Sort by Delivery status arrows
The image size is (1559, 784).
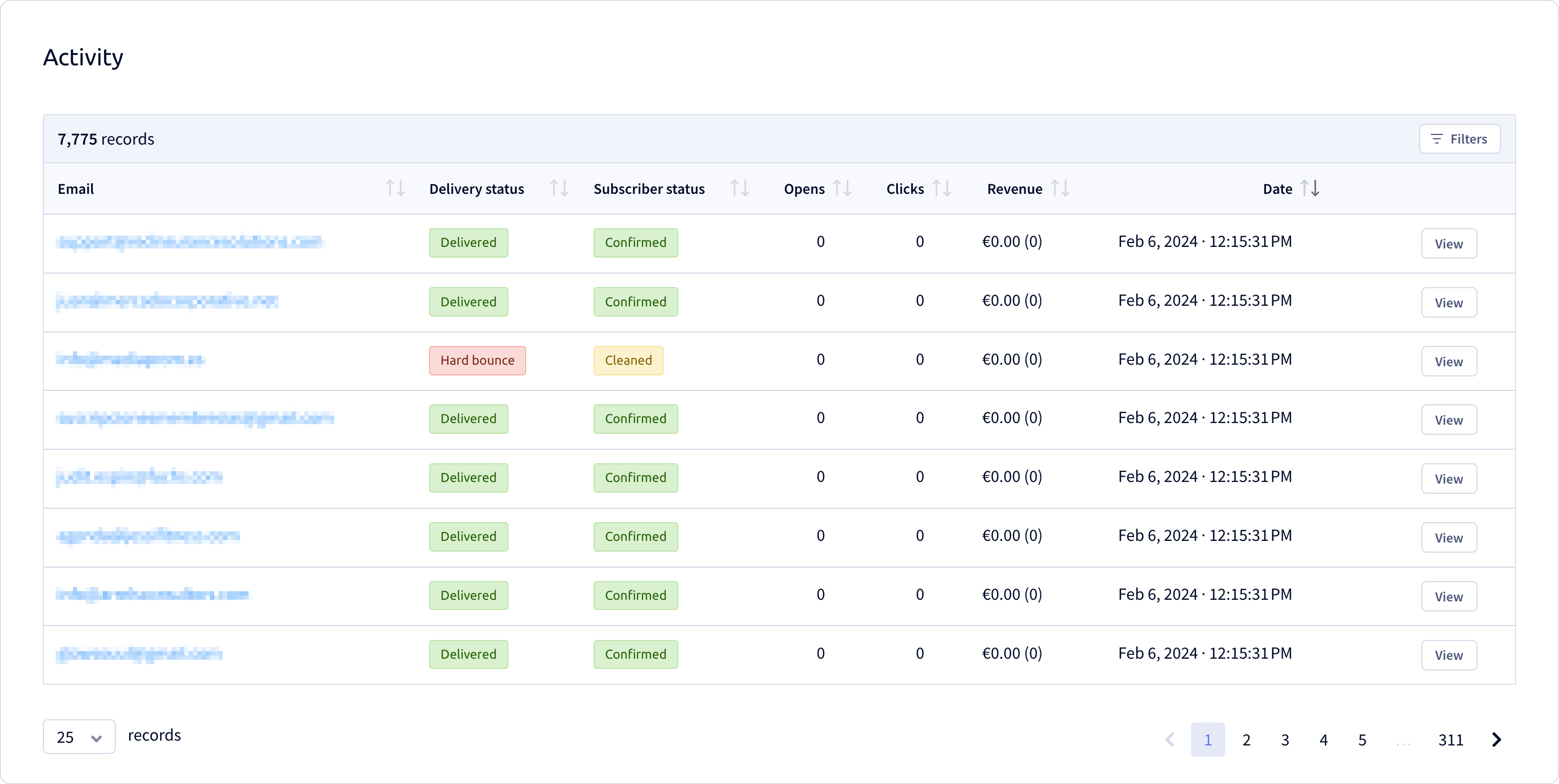point(559,189)
